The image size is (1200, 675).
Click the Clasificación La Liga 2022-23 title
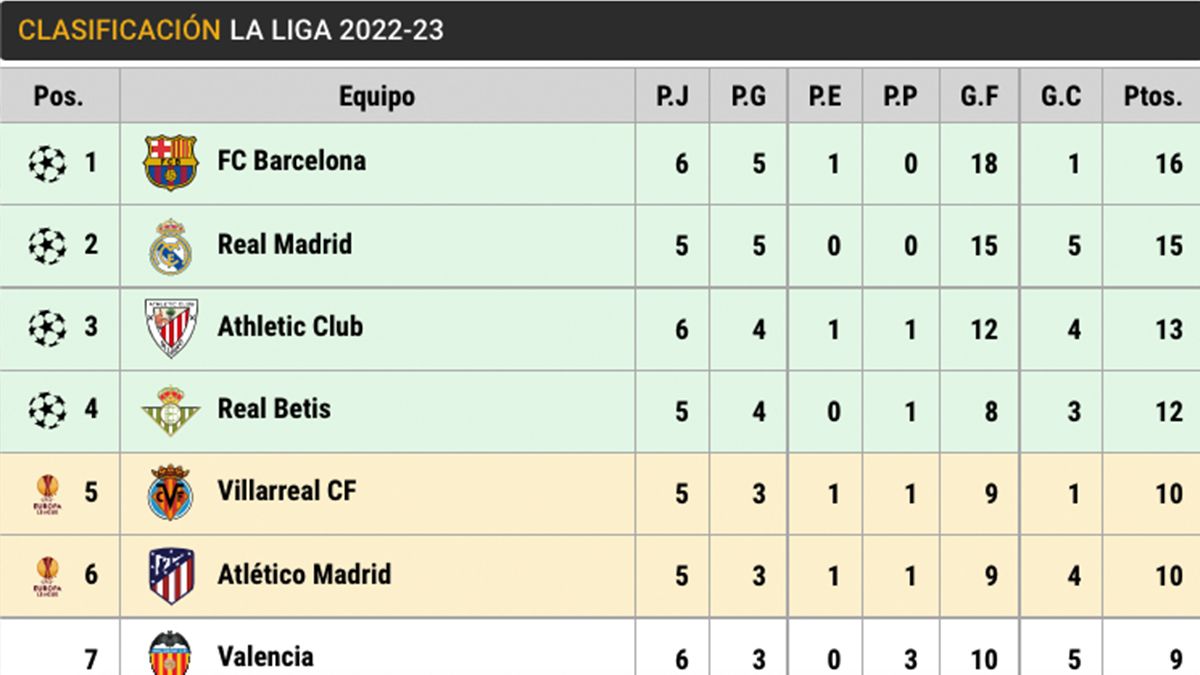pyautogui.click(x=230, y=30)
